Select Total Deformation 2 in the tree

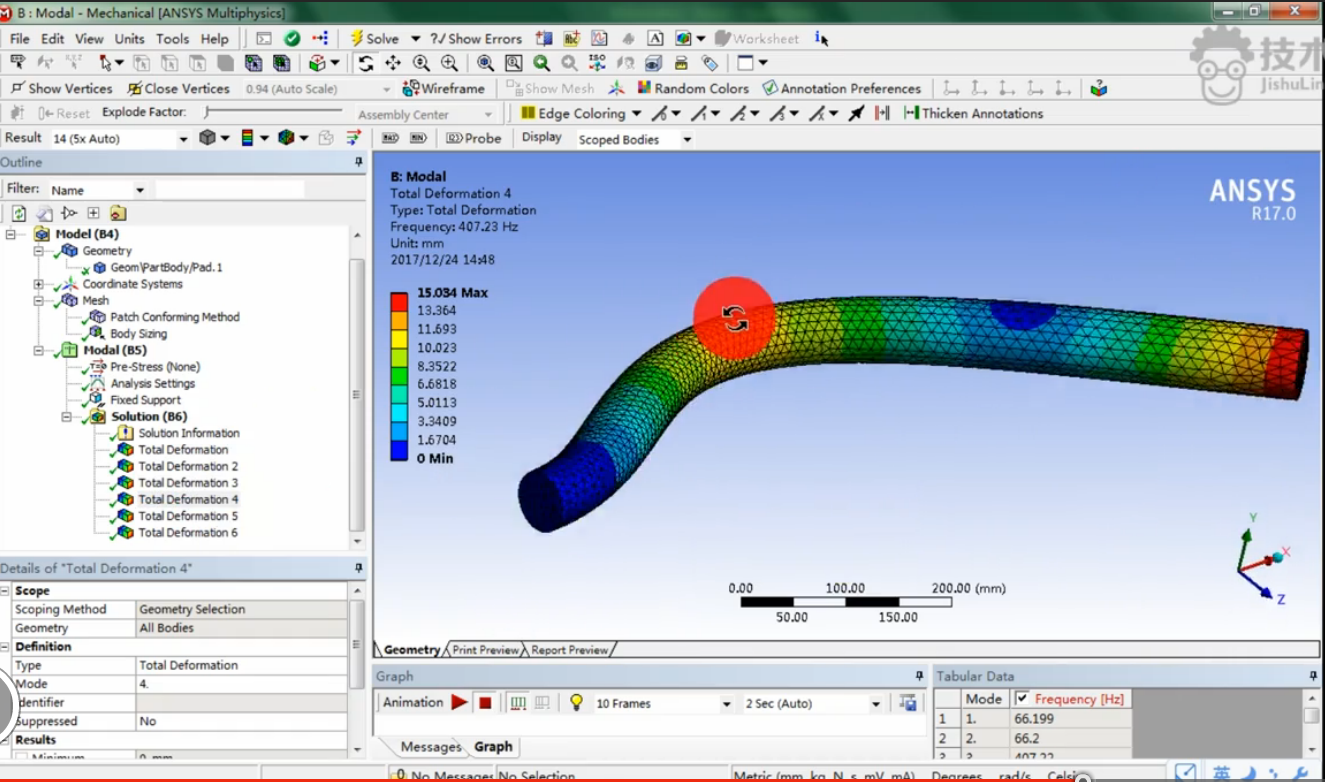(x=188, y=466)
